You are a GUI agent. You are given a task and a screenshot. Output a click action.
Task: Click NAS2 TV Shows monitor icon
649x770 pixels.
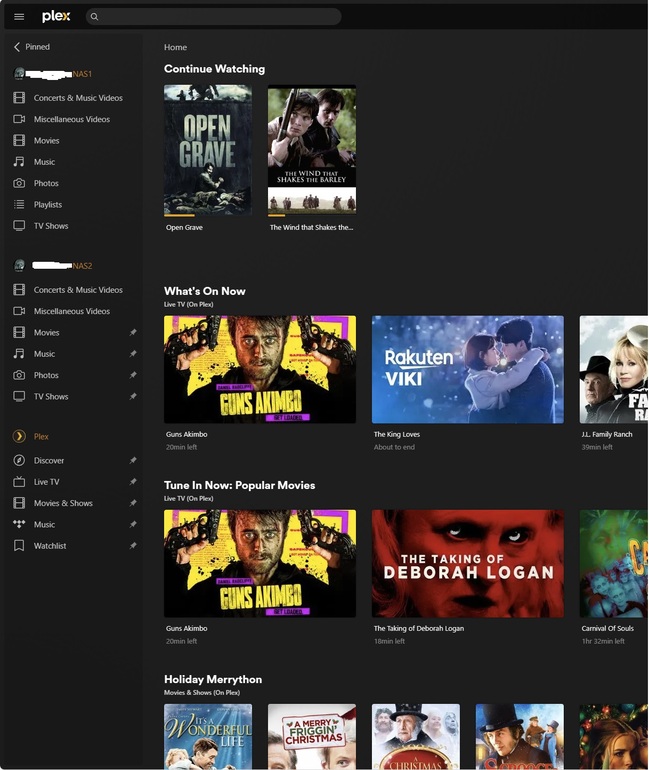point(19,396)
